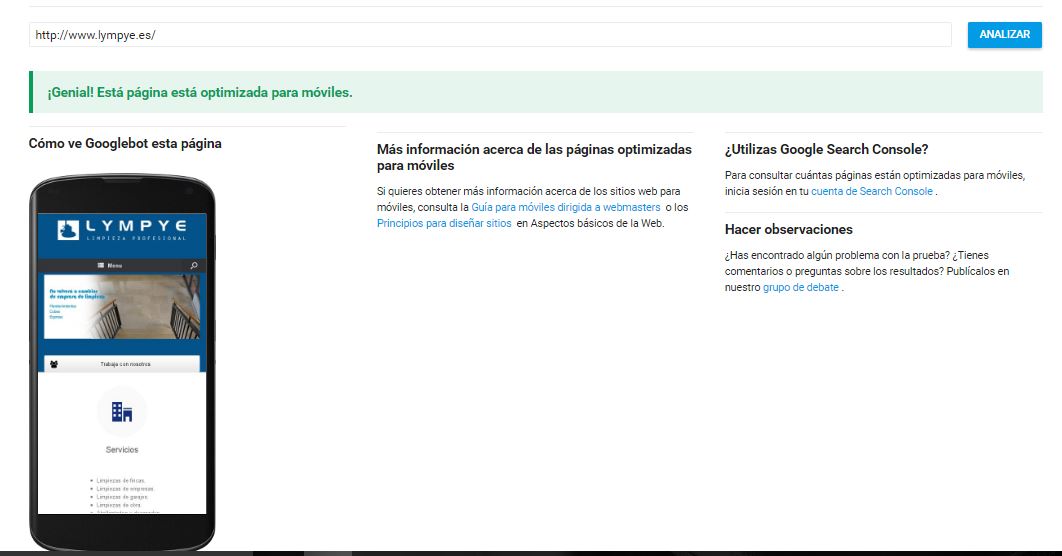Click the URL input field with lympye.es
Viewport: 1062px width, 556px height.
[490, 34]
